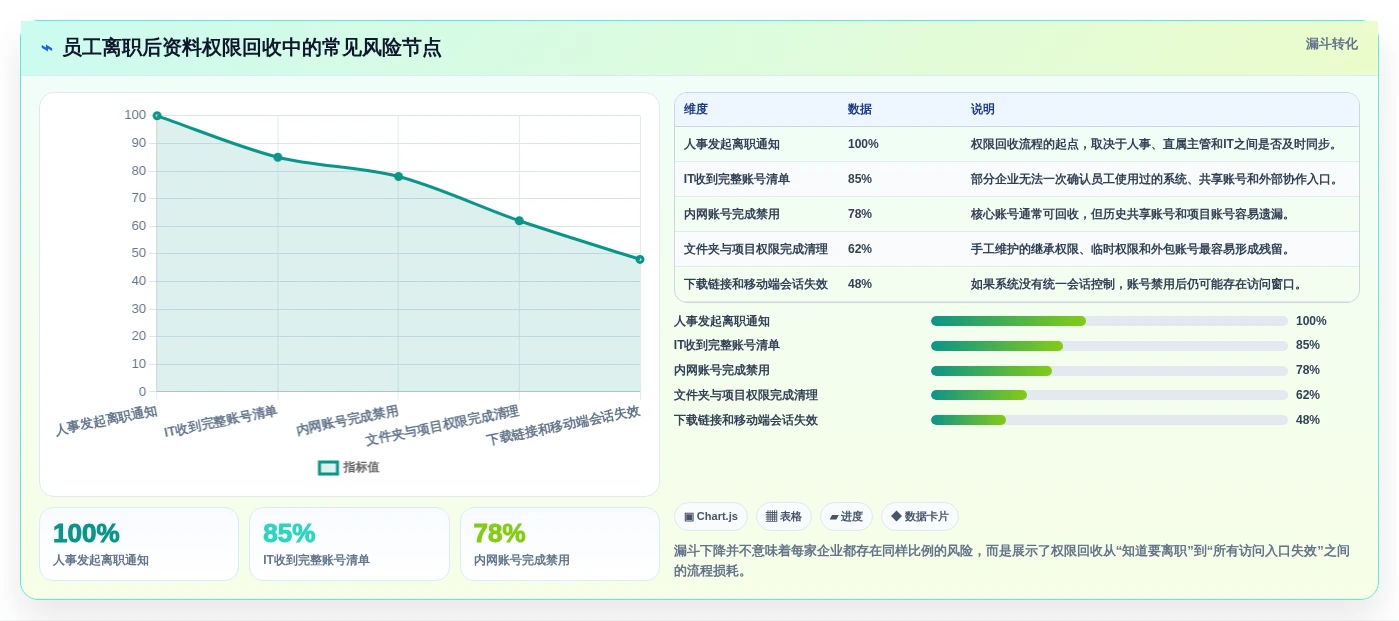Viewport: 1399px width, 621px height.
Task: Click the 85% progress bar for IT收到完整账号清单
Action: click(x=1109, y=346)
